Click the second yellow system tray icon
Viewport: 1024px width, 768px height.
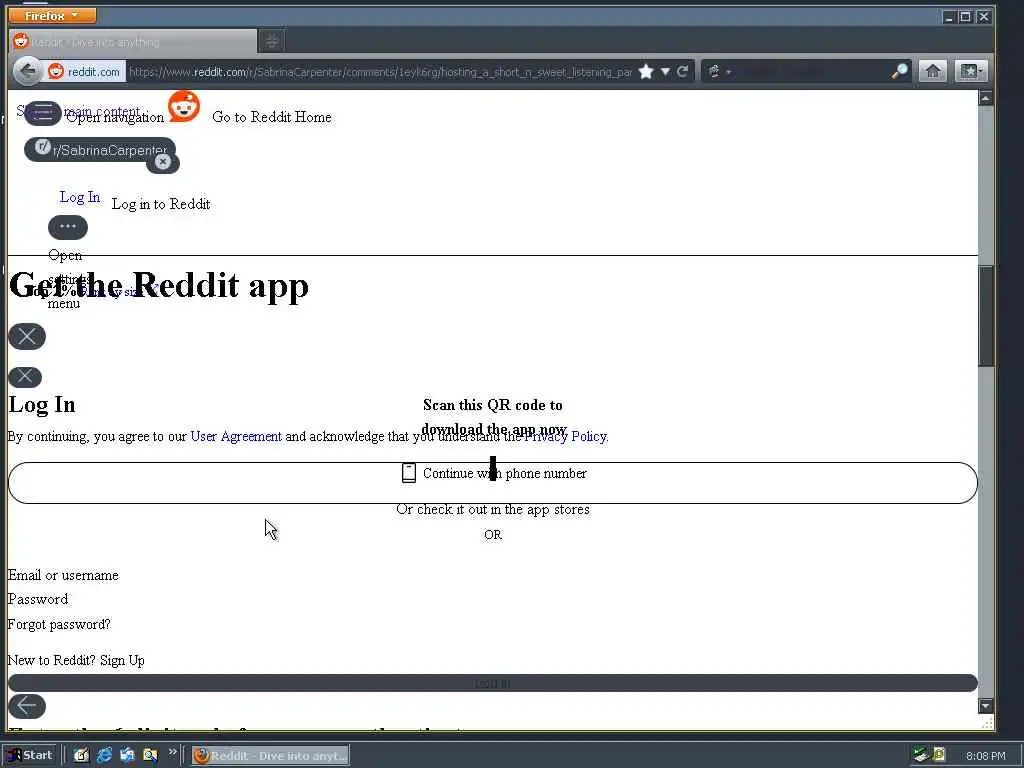coord(938,755)
